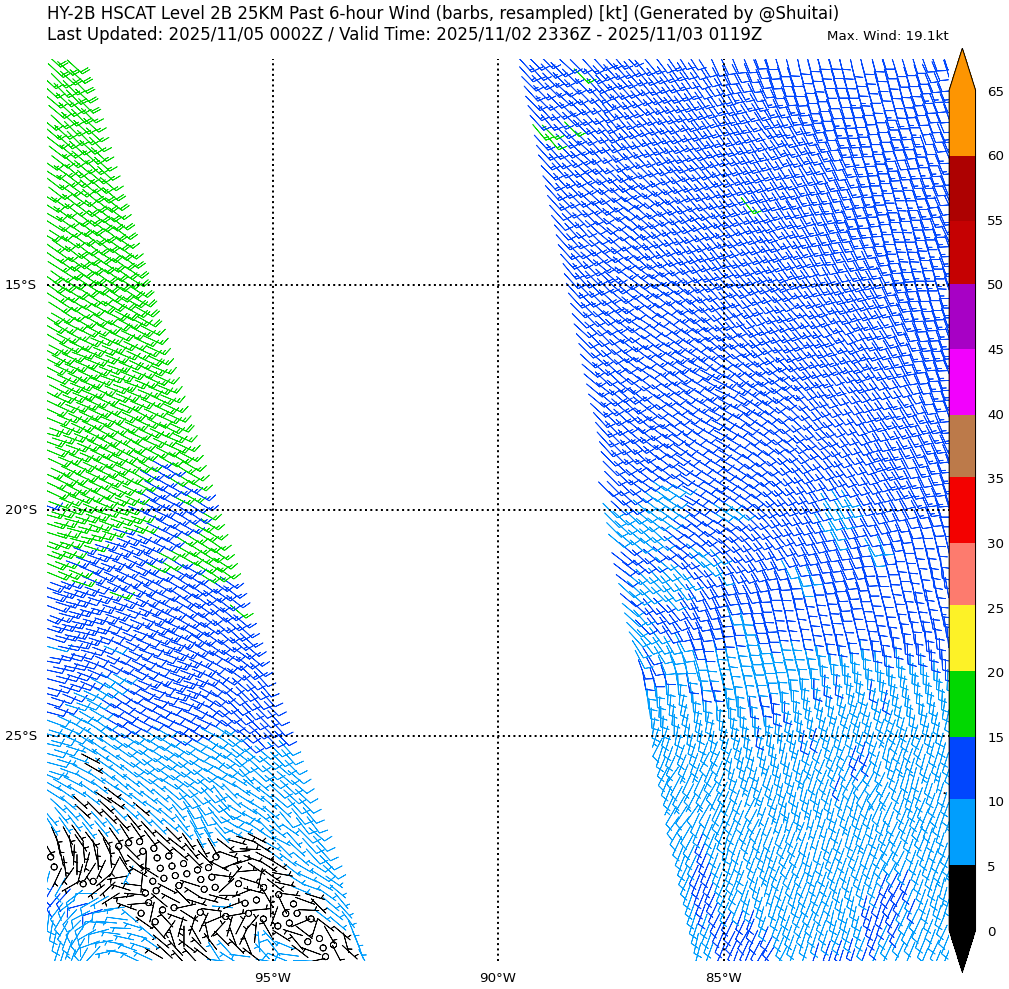Click the magenta 40-45 kt colorbar segment
This screenshot has width=1009, height=989.
coord(961,382)
